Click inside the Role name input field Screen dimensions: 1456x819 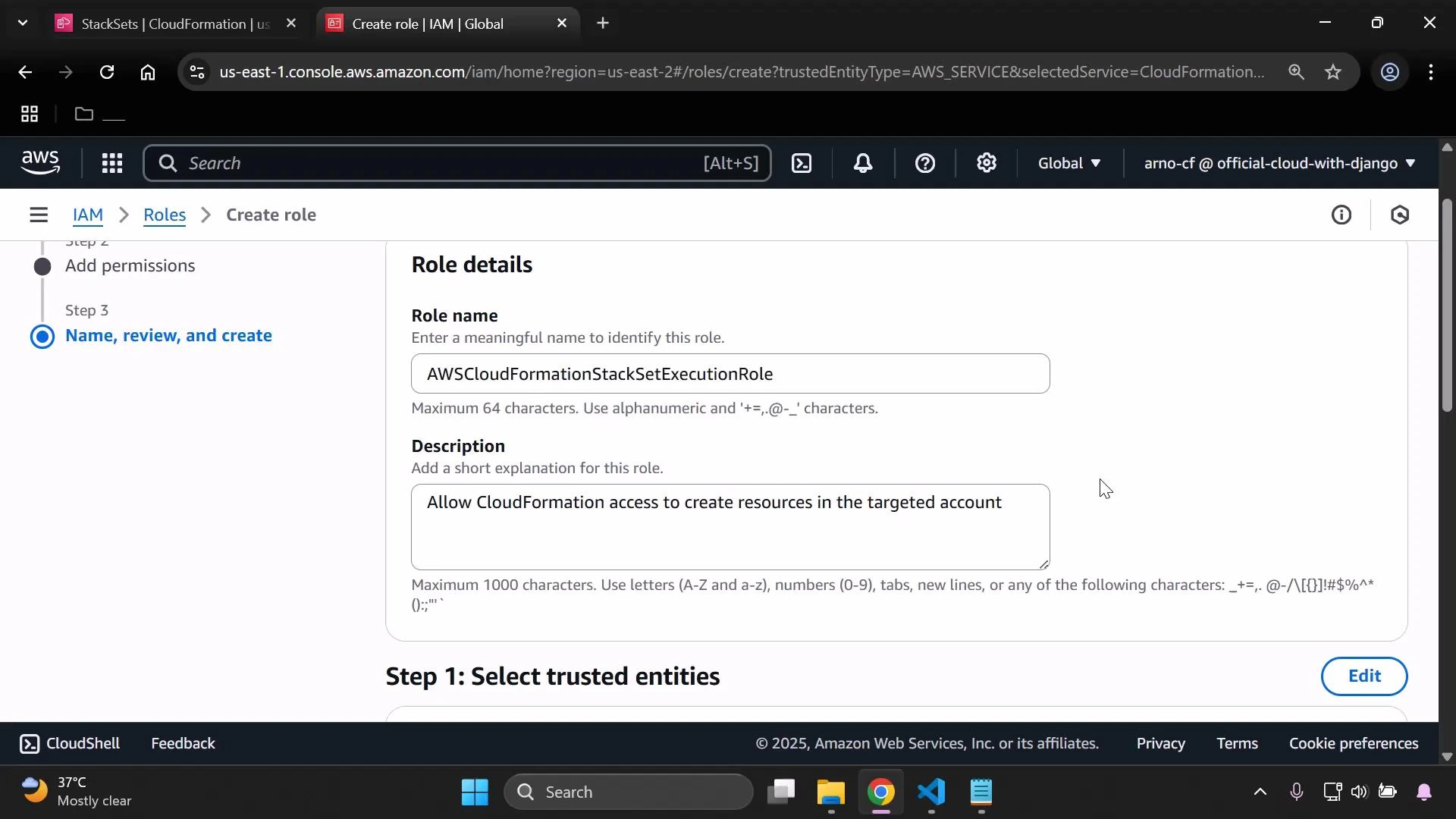730,373
